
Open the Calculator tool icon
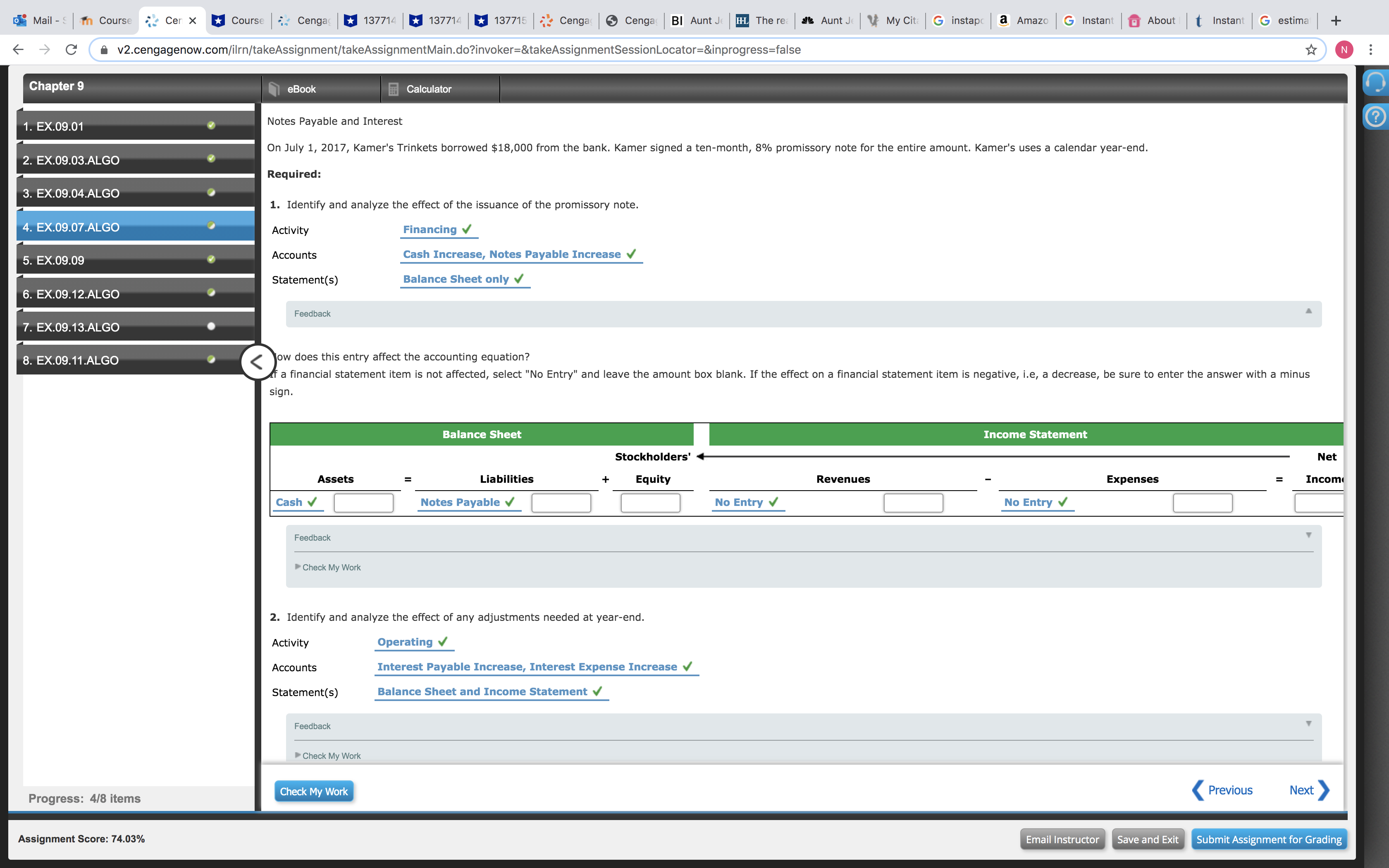pos(393,89)
